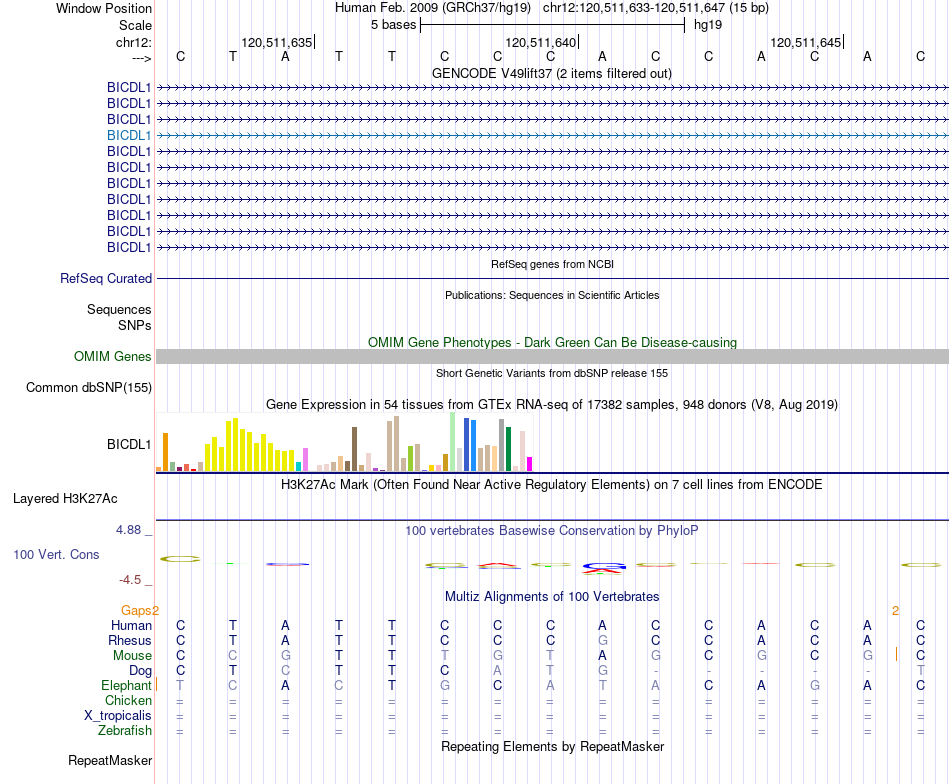This screenshot has height=784, width=950.
Task: Click the gray OMIM Genes bar
Action: click(x=552, y=356)
